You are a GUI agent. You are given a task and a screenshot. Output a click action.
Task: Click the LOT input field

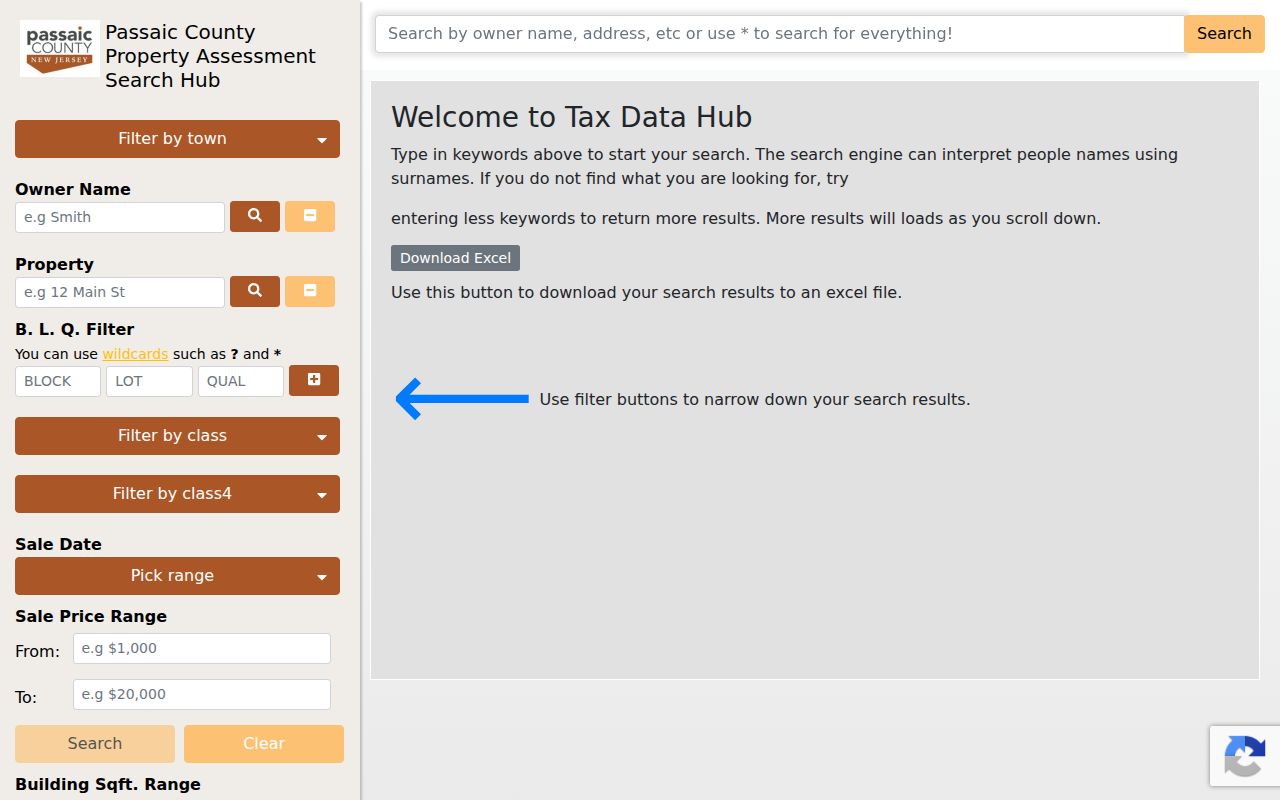tap(149, 381)
